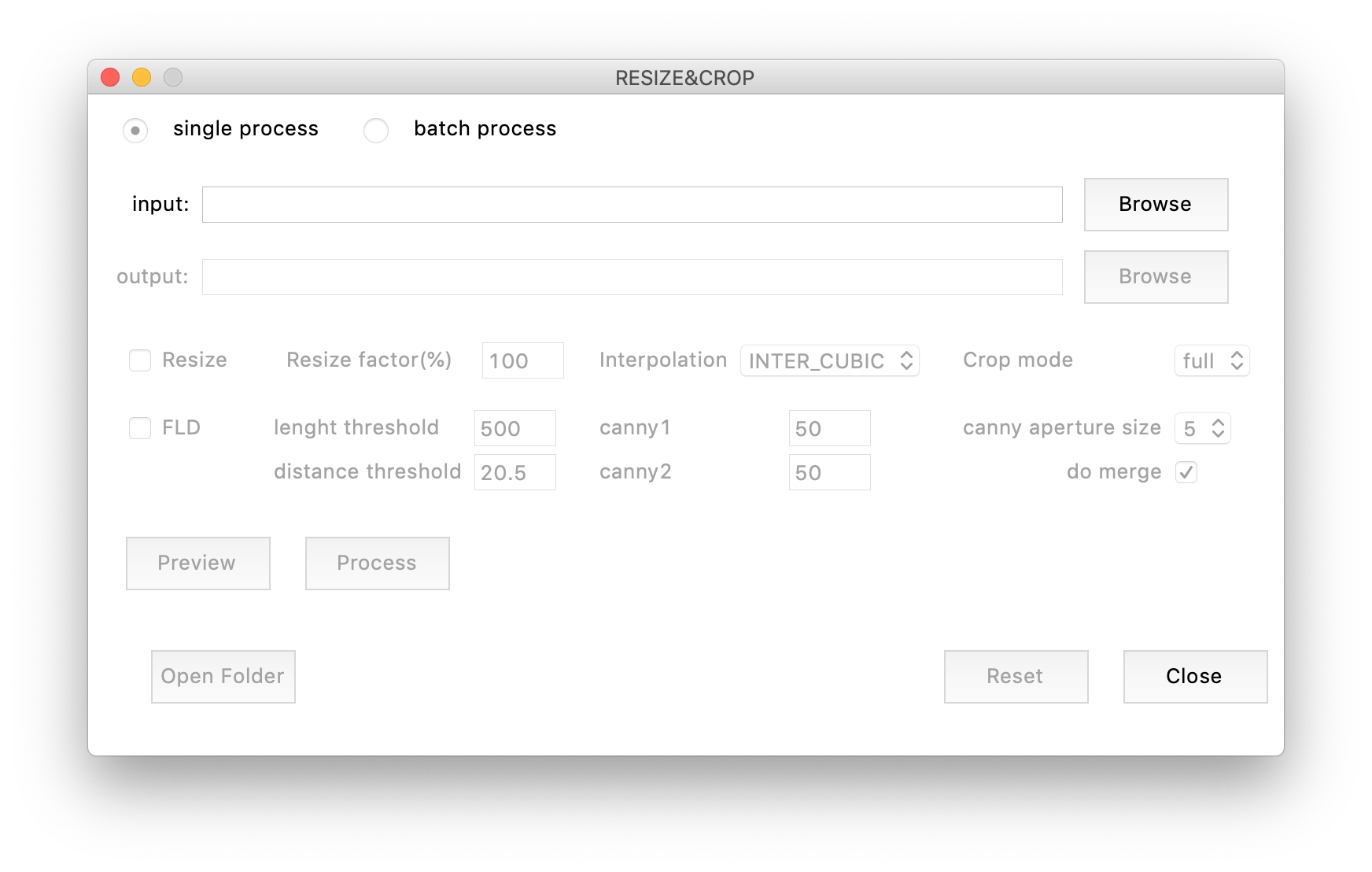Screen dimensions: 1372x872
Task: Click Browse button next to output field
Action: click(1155, 277)
